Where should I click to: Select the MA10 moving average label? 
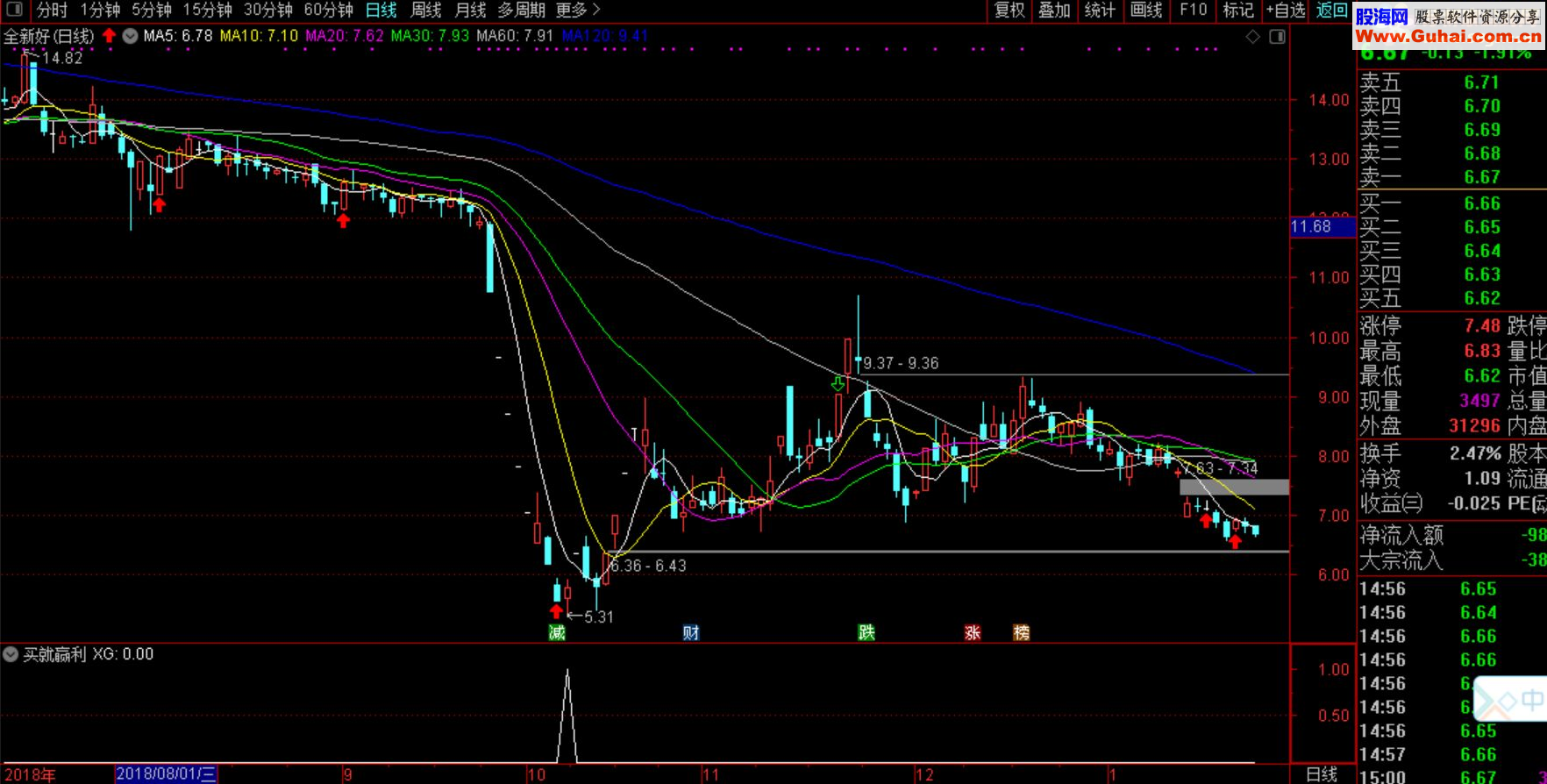259,36
